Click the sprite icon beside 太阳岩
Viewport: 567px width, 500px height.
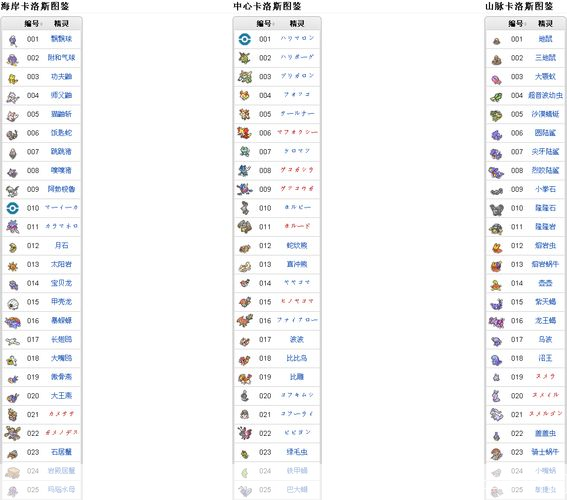13,266
